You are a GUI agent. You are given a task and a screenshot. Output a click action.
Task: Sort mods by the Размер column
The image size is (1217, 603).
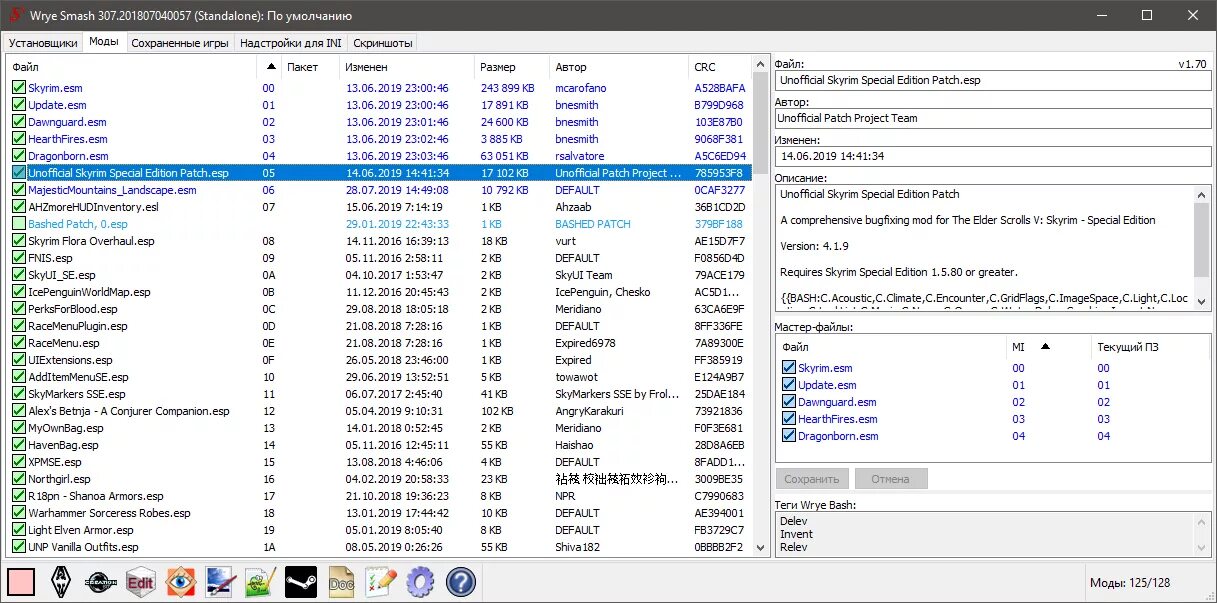[511, 67]
